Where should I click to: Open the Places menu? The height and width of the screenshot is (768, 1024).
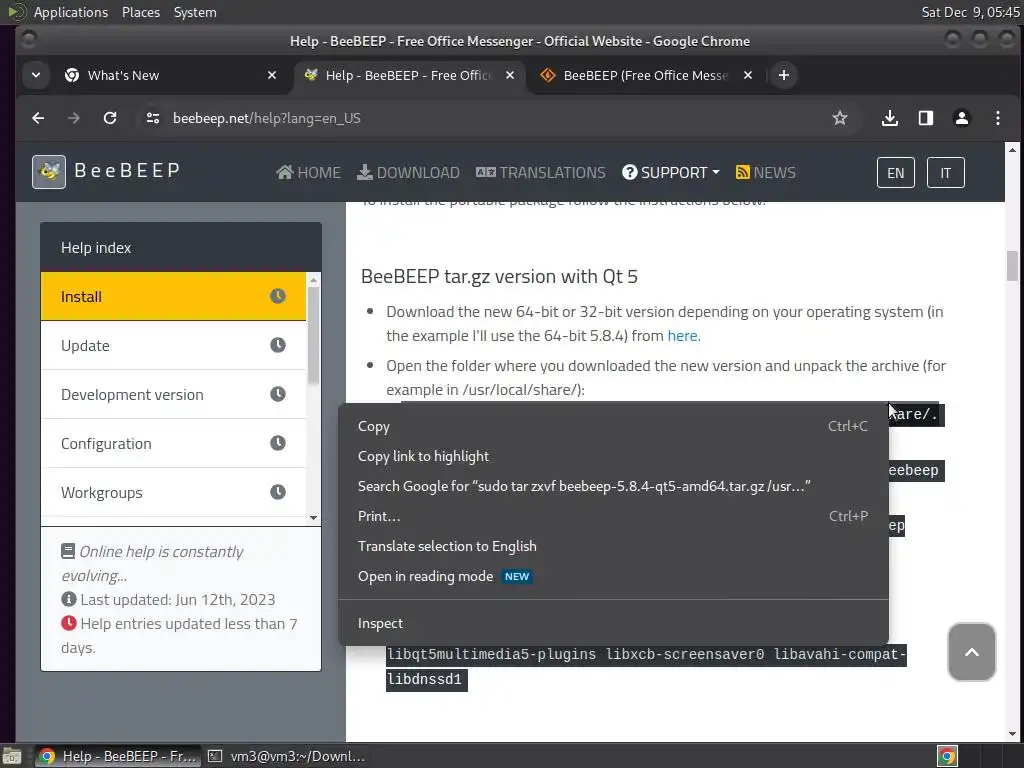pyautogui.click(x=140, y=12)
